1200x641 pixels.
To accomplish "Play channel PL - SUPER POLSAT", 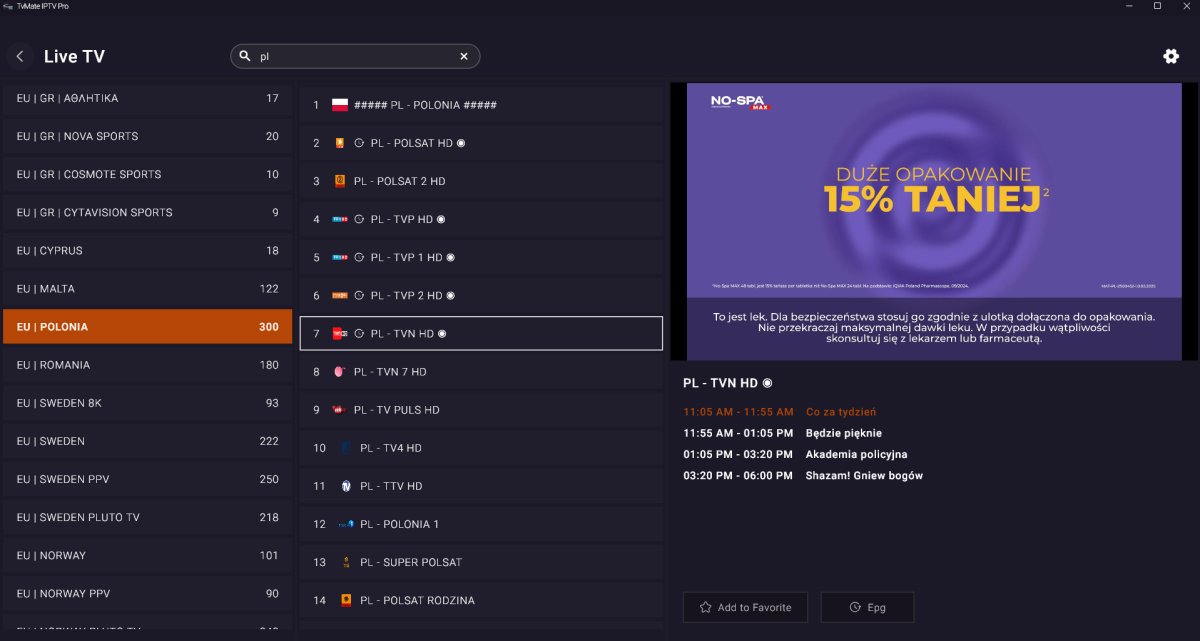I will pos(481,562).
